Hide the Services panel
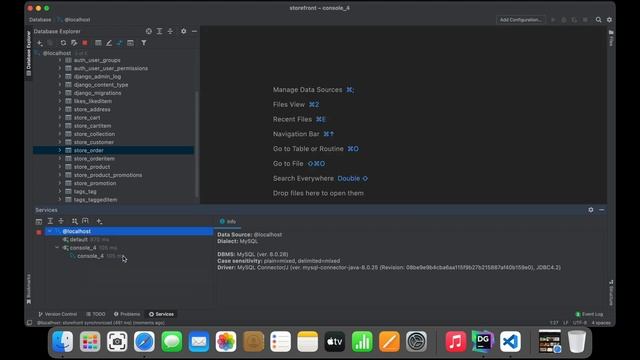 click(x=602, y=210)
